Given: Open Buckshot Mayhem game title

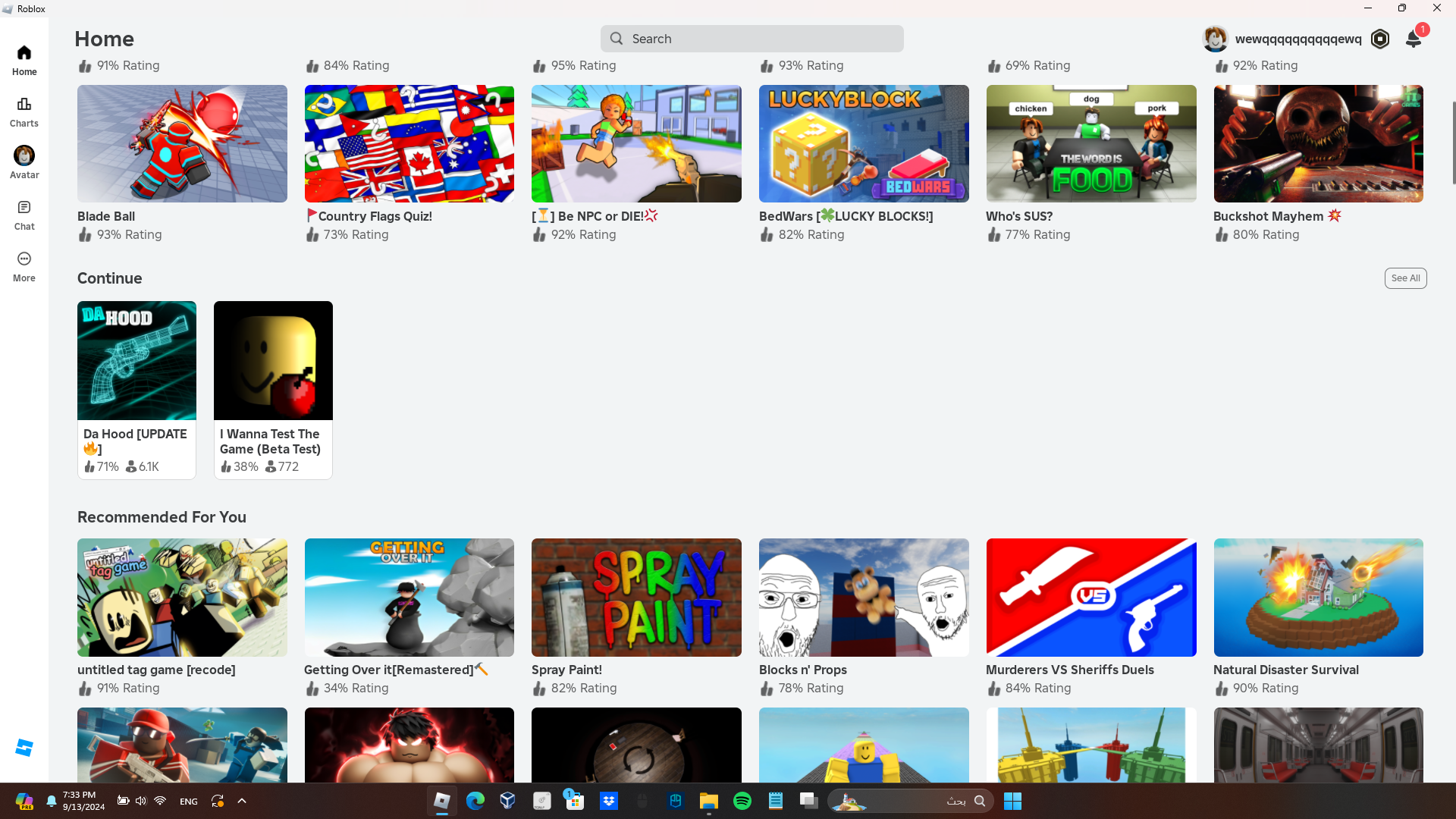Looking at the screenshot, I should [1277, 216].
